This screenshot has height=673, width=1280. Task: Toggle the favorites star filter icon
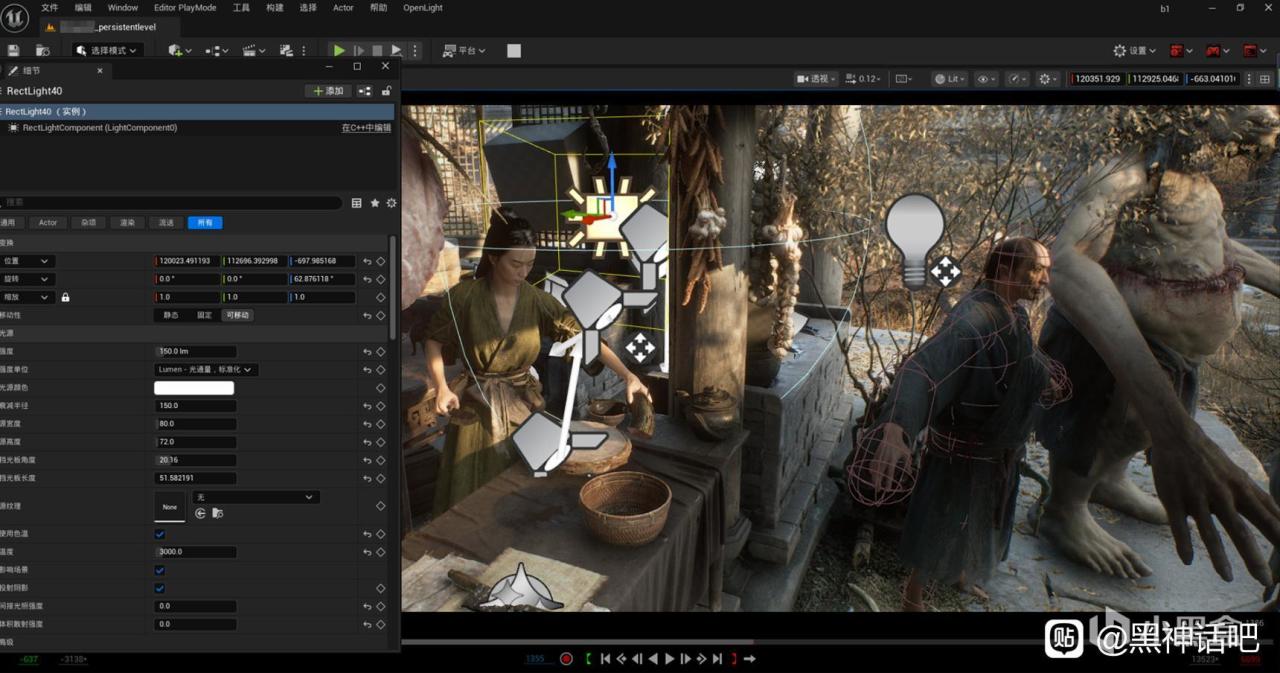point(375,203)
